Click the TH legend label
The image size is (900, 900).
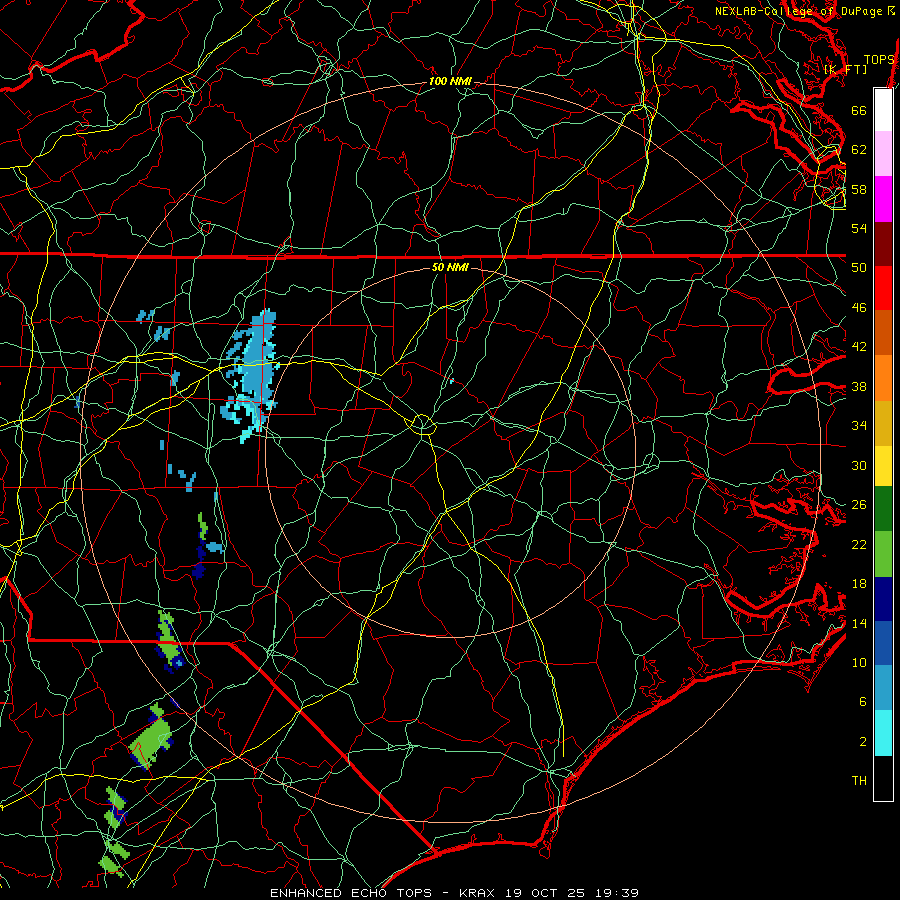click(x=859, y=781)
